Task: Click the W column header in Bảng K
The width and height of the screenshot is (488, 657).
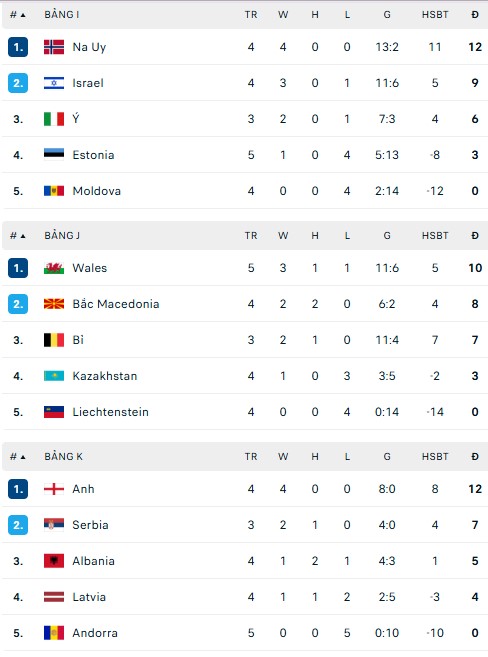Action: coord(283,456)
